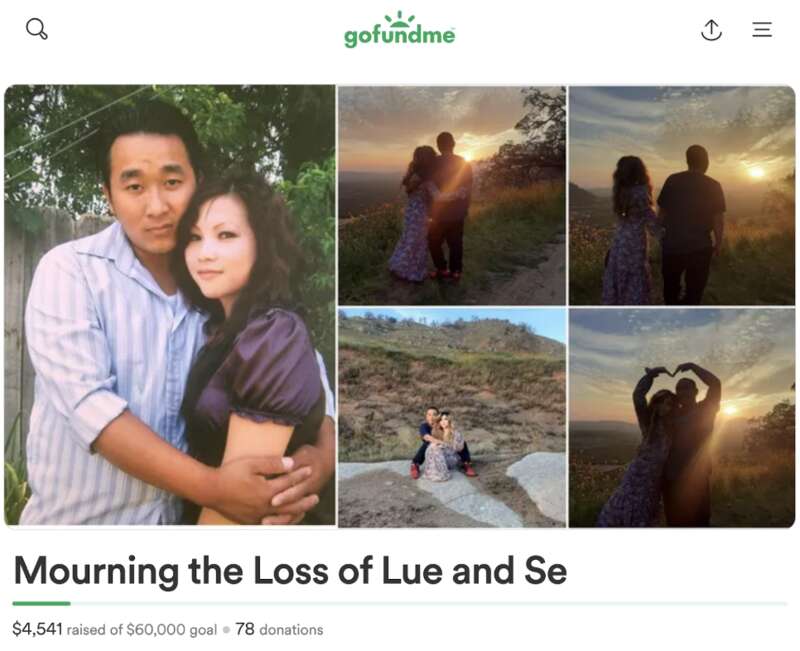This screenshot has width=800, height=651.
Task: Click the fundraiser title Mourning the Loss
Action: point(290,571)
